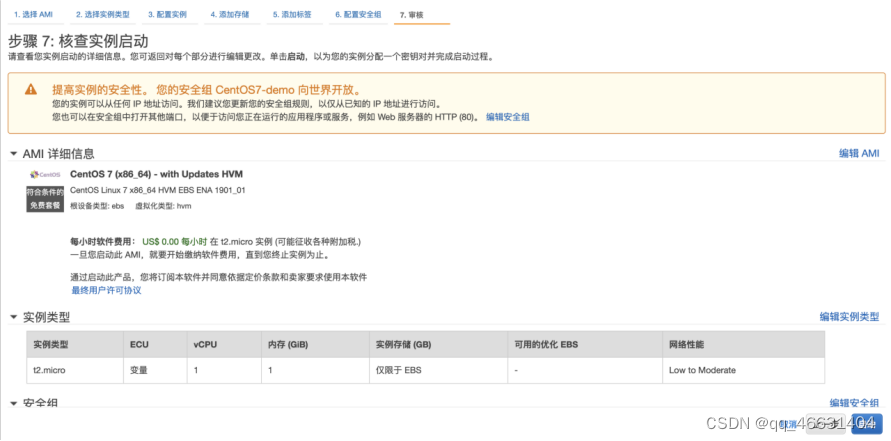Click the gray 上一步 previous button
The image size is (891, 441).
tap(827, 424)
